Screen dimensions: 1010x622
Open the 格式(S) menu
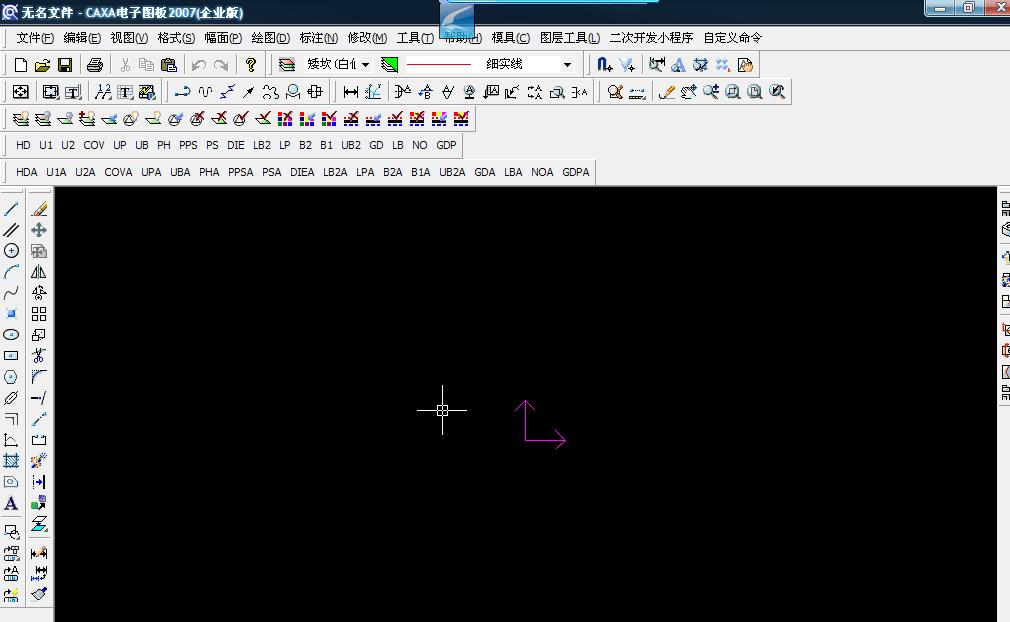(x=176, y=38)
